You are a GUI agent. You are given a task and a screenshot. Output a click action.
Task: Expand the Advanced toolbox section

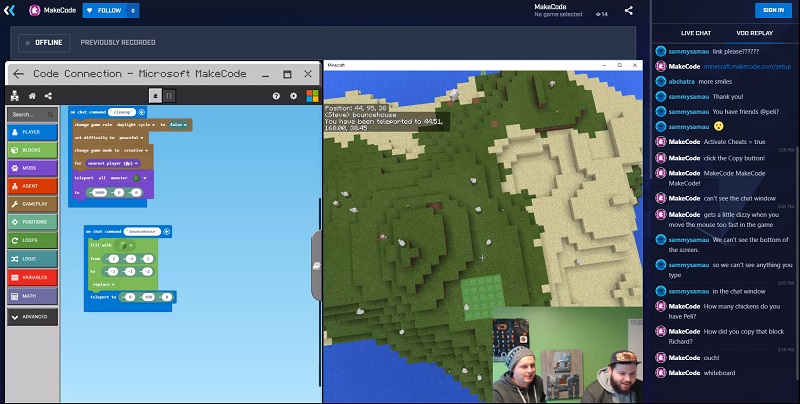[x=32, y=317]
